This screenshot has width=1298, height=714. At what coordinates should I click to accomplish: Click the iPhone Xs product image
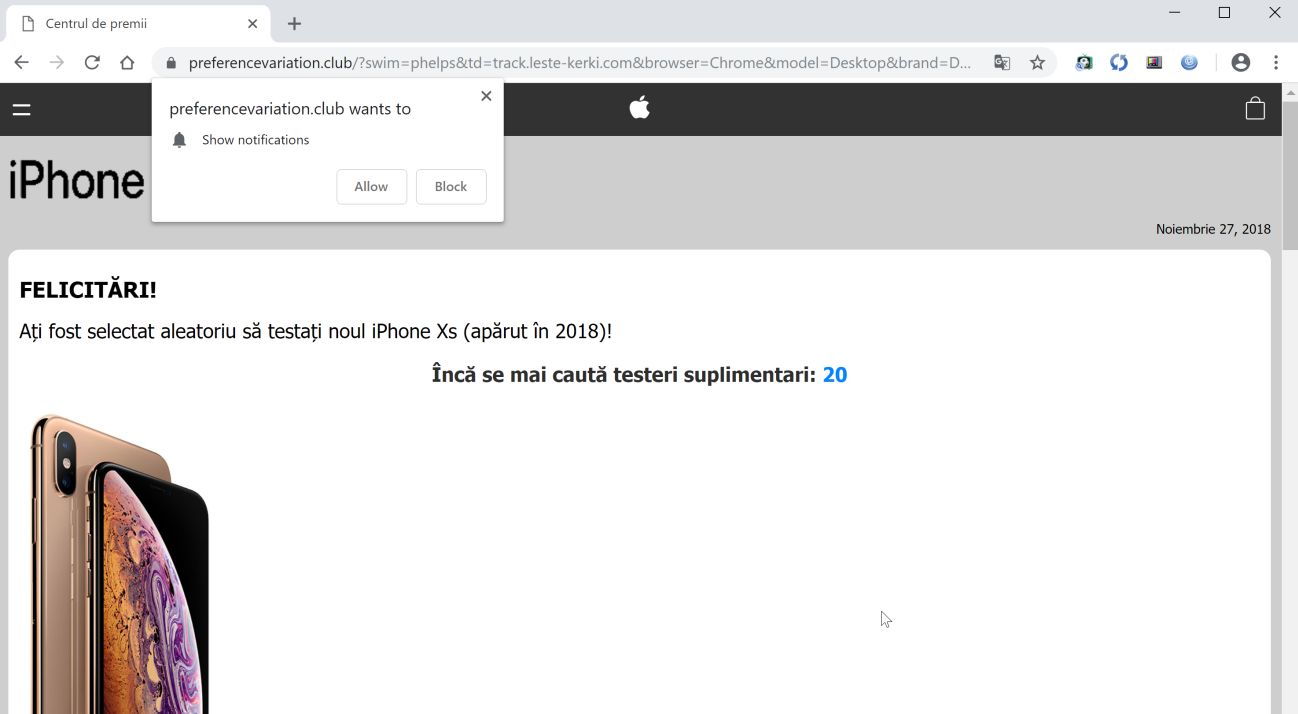tap(119, 564)
